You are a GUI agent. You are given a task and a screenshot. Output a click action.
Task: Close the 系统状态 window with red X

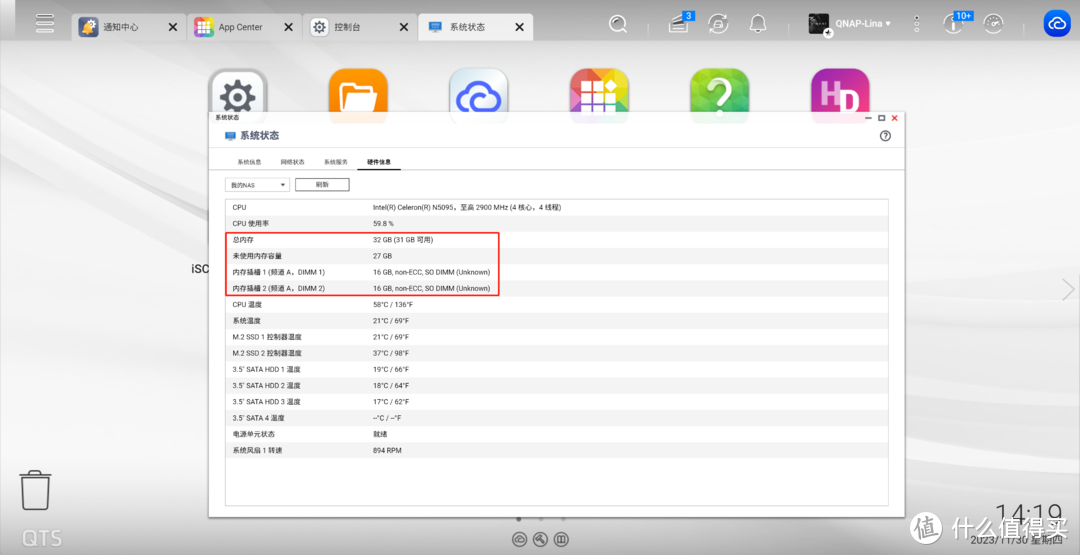[x=895, y=118]
